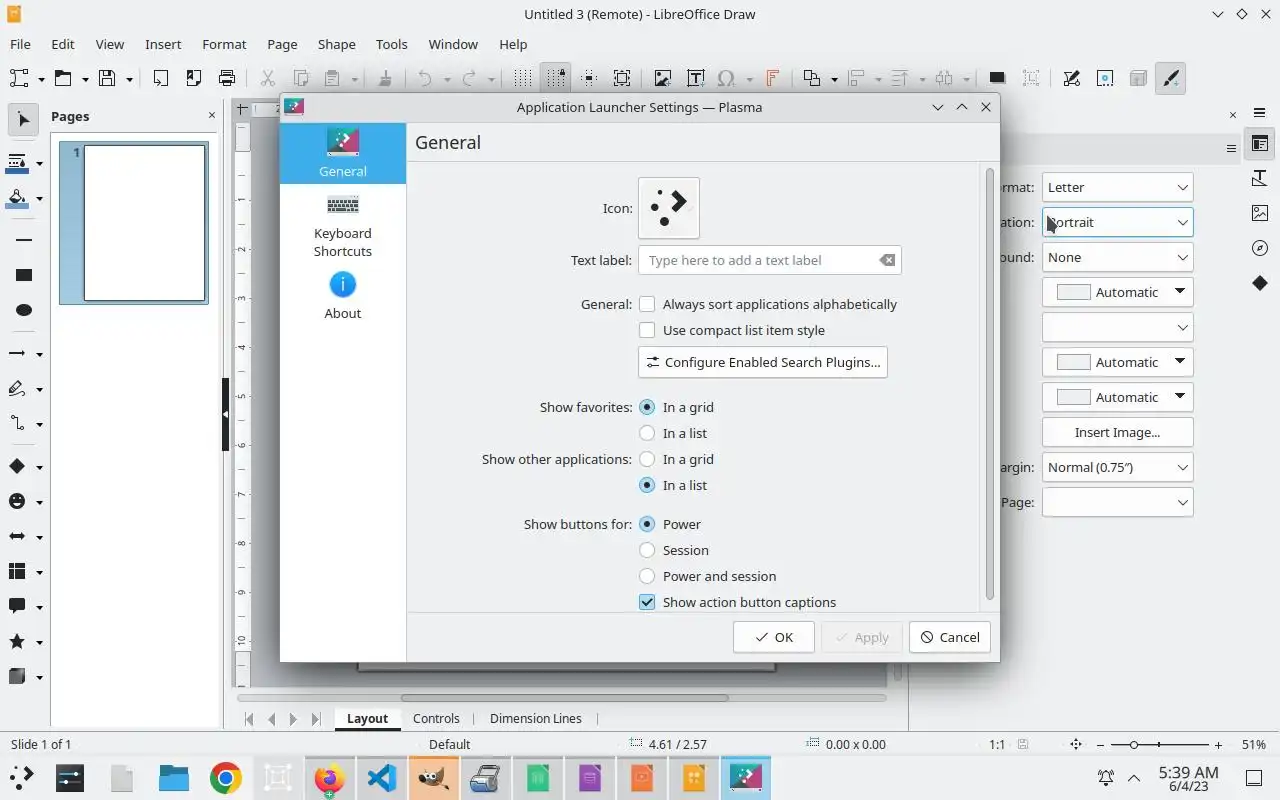1280x800 pixels.
Task: Select the Session buttons radio option
Action: 674,550
